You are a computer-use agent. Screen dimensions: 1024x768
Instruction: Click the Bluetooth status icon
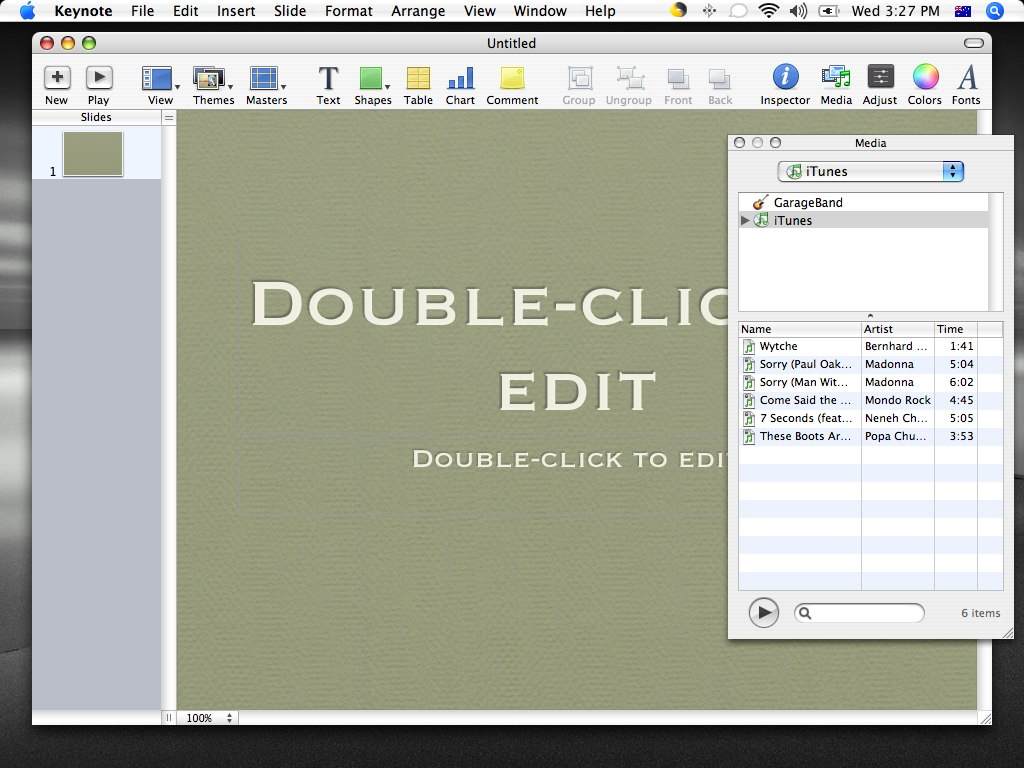click(x=709, y=10)
